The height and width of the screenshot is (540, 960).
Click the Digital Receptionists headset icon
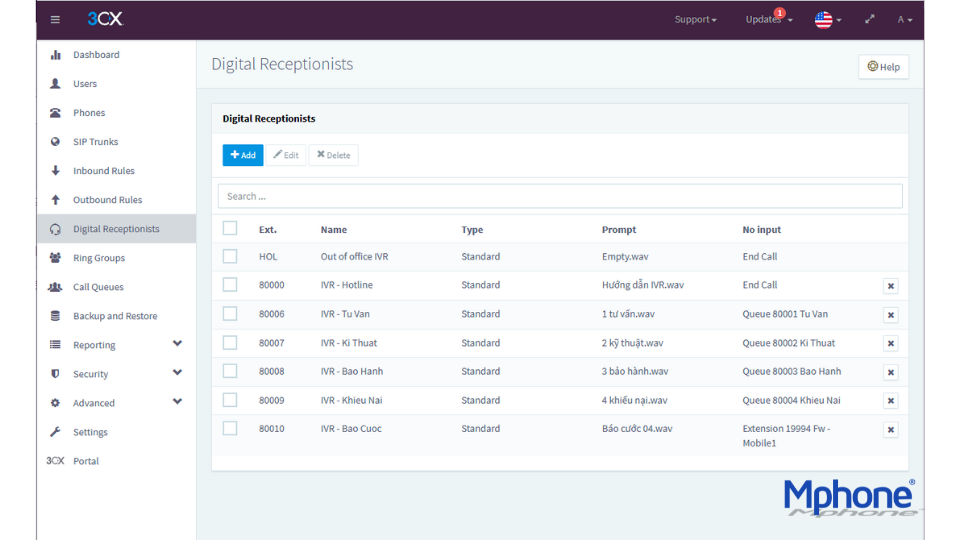pyautogui.click(x=55, y=229)
